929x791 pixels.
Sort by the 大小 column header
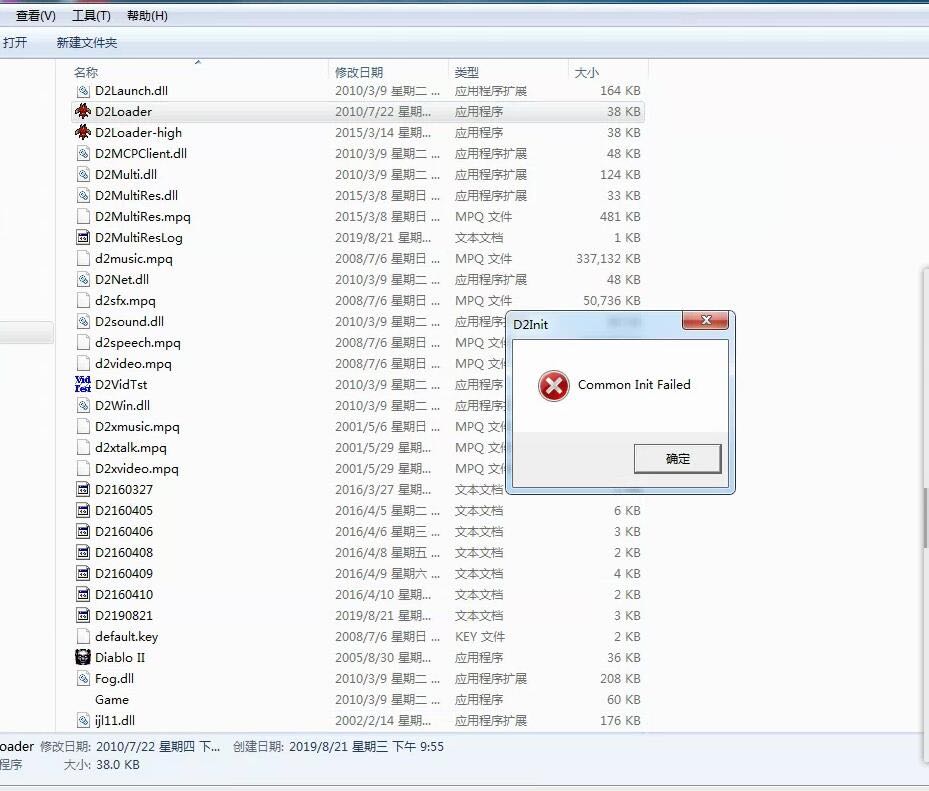tap(587, 72)
